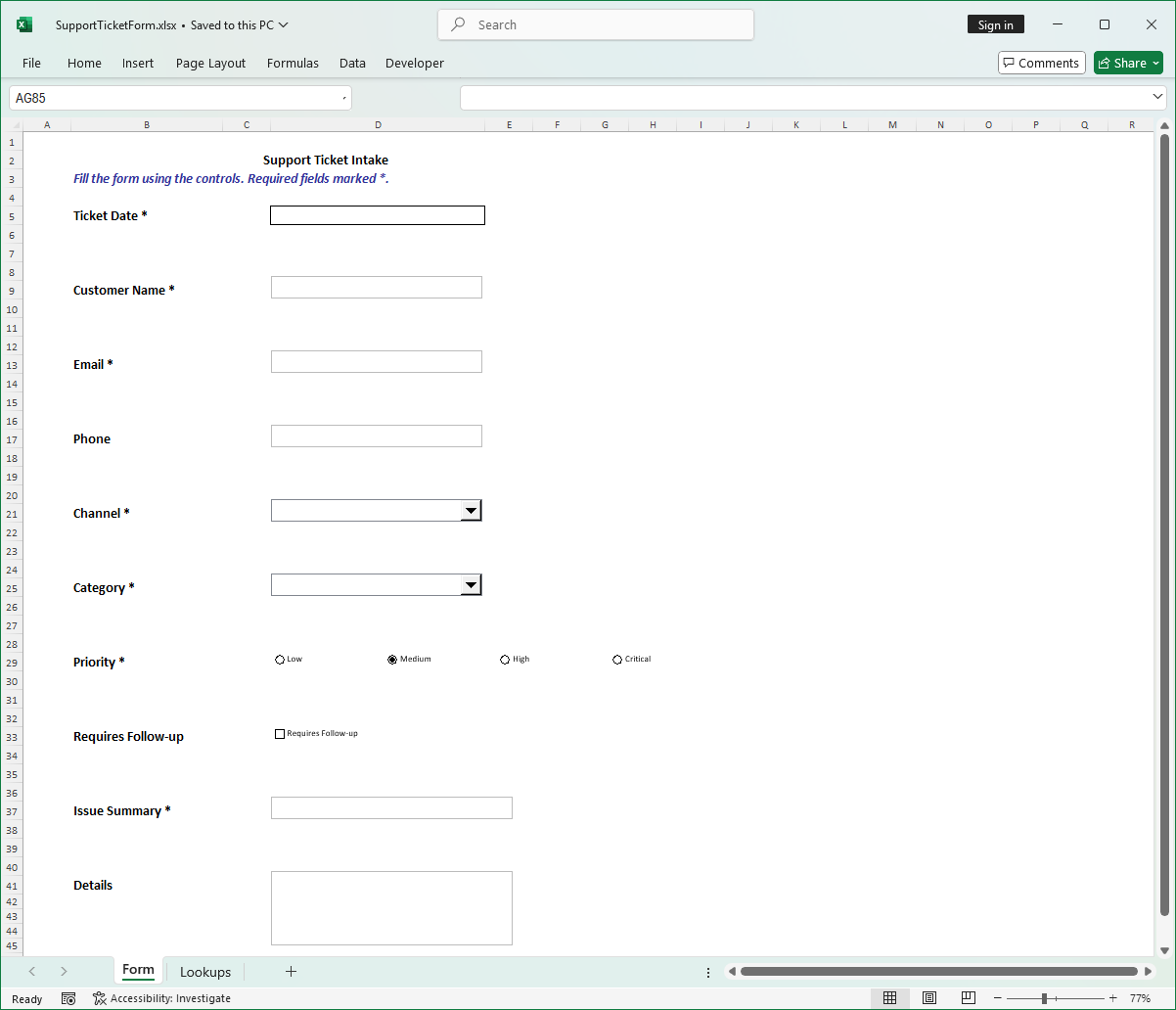Open the search box at the top
Image resolution: width=1176 pixels, height=1010 pixels.
[595, 24]
